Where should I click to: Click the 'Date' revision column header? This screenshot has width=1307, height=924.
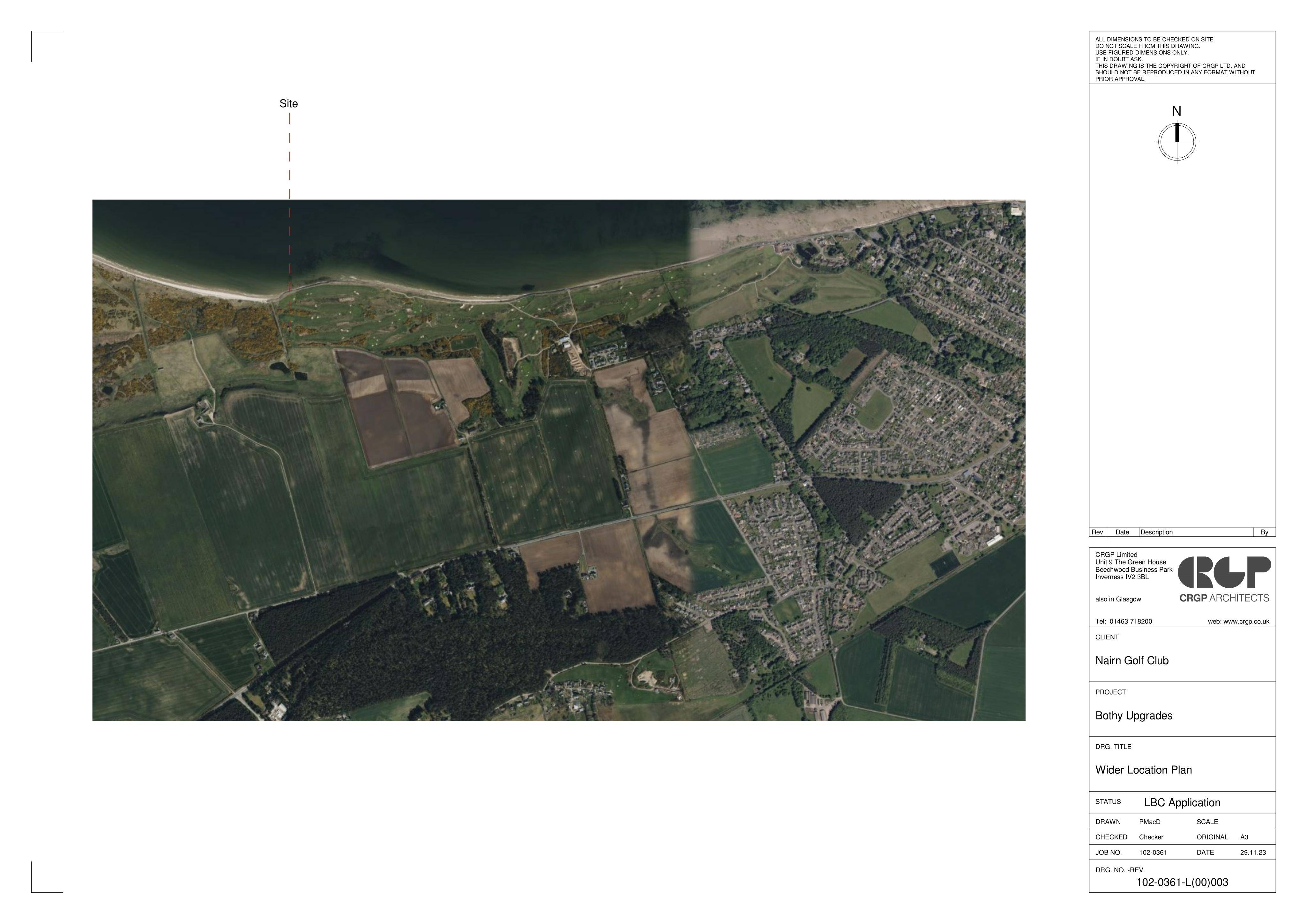(1122, 532)
